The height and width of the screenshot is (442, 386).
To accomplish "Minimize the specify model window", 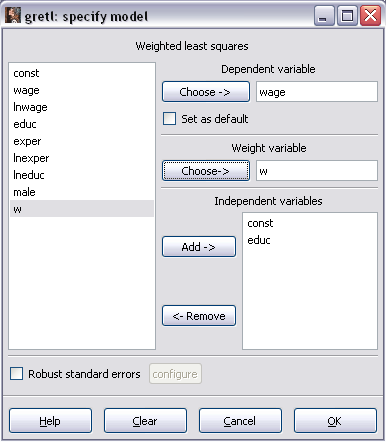I will pyautogui.click(x=324, y=16).
